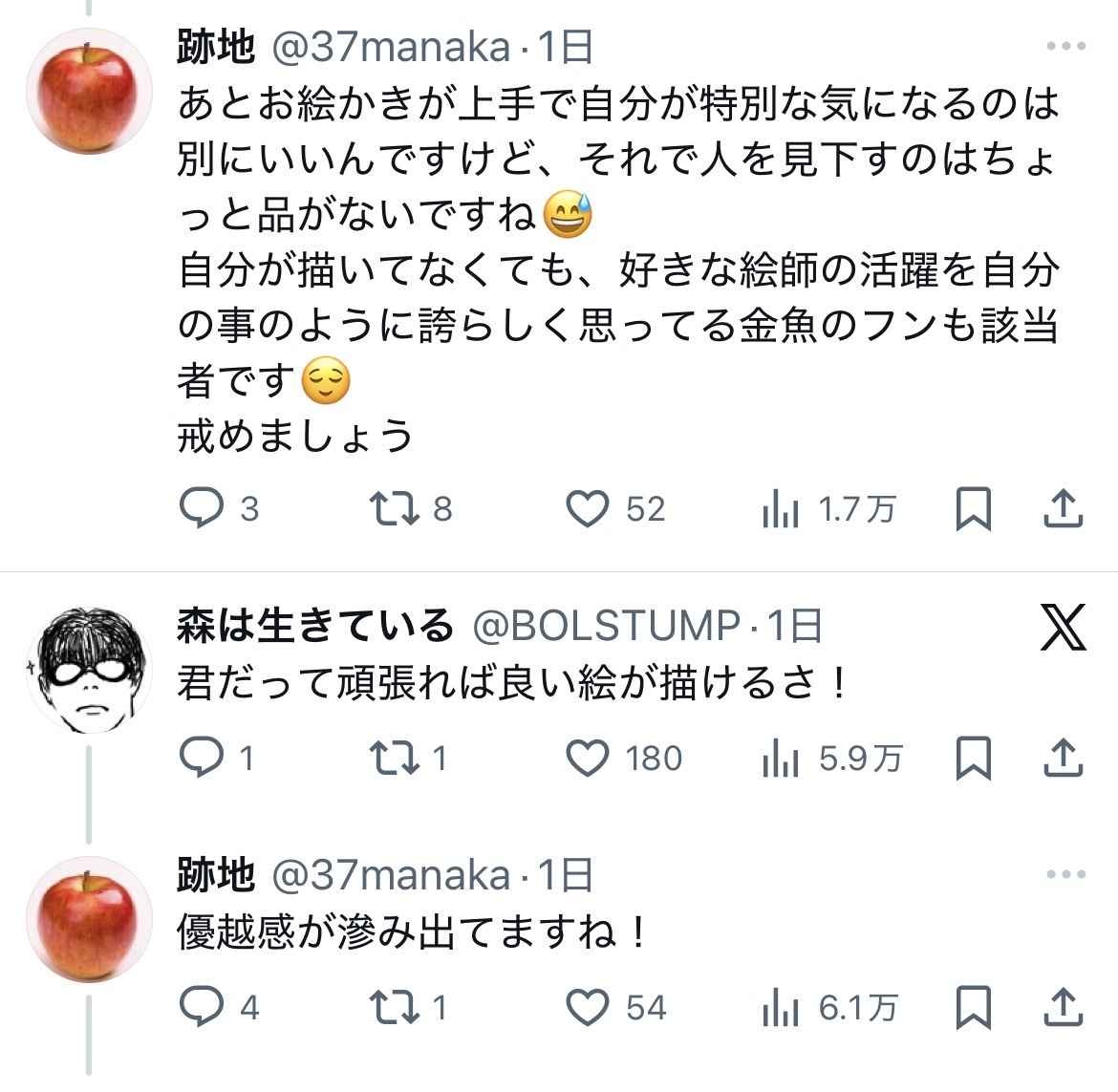Open reply icon on first 跡地 tweet
The height and width of the screenshot is (1092, 1118).
(x=201, y=508)
